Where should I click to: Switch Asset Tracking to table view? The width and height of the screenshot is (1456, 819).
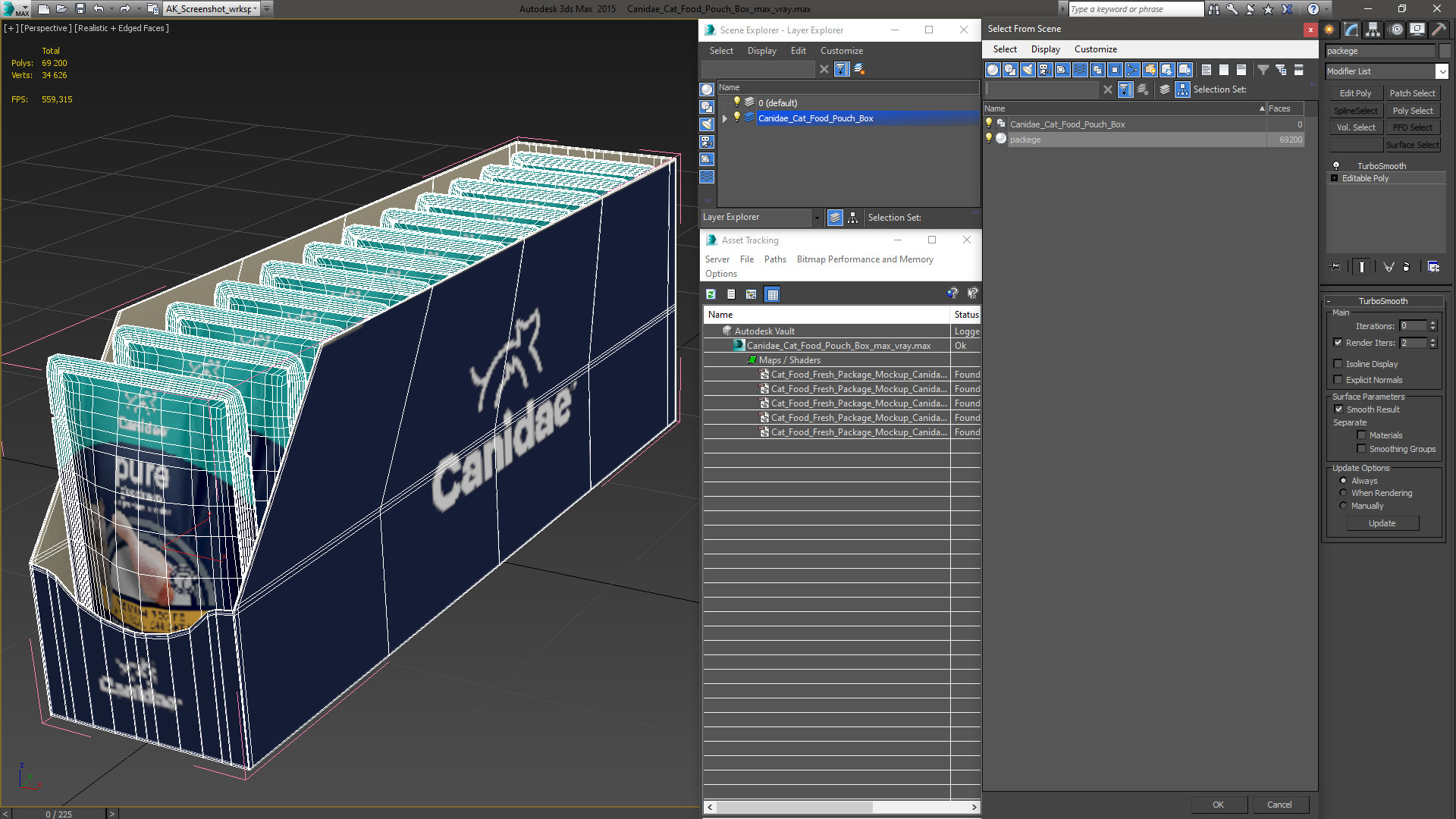(772, 294)
